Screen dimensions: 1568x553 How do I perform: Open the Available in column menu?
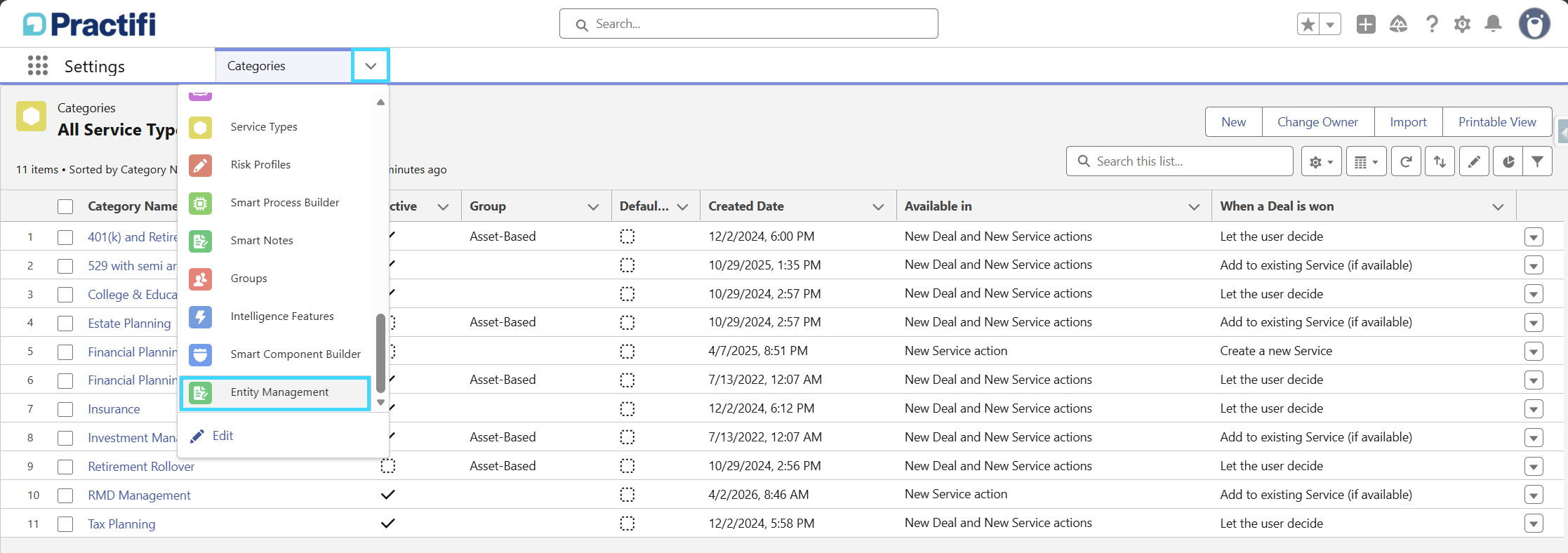click(x=1193, y=206)
